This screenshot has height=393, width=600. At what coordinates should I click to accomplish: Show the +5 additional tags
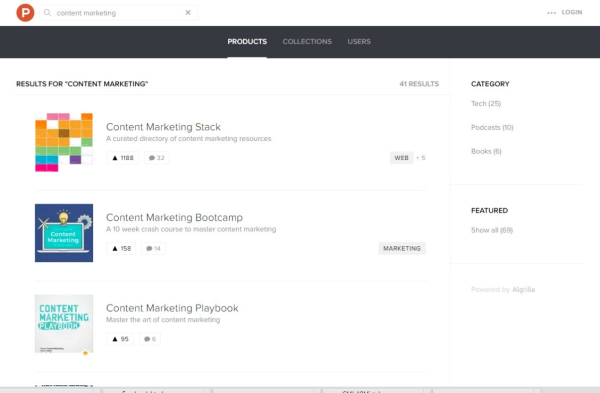pos(421,158)
